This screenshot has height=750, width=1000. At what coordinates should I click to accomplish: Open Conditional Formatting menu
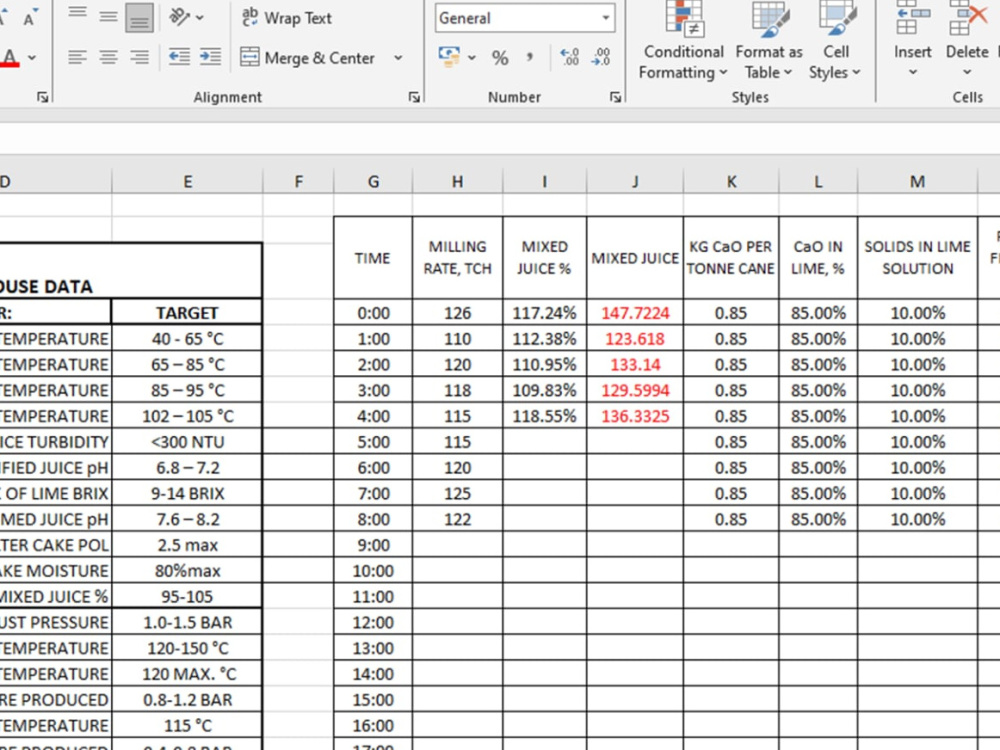[683, 42]
